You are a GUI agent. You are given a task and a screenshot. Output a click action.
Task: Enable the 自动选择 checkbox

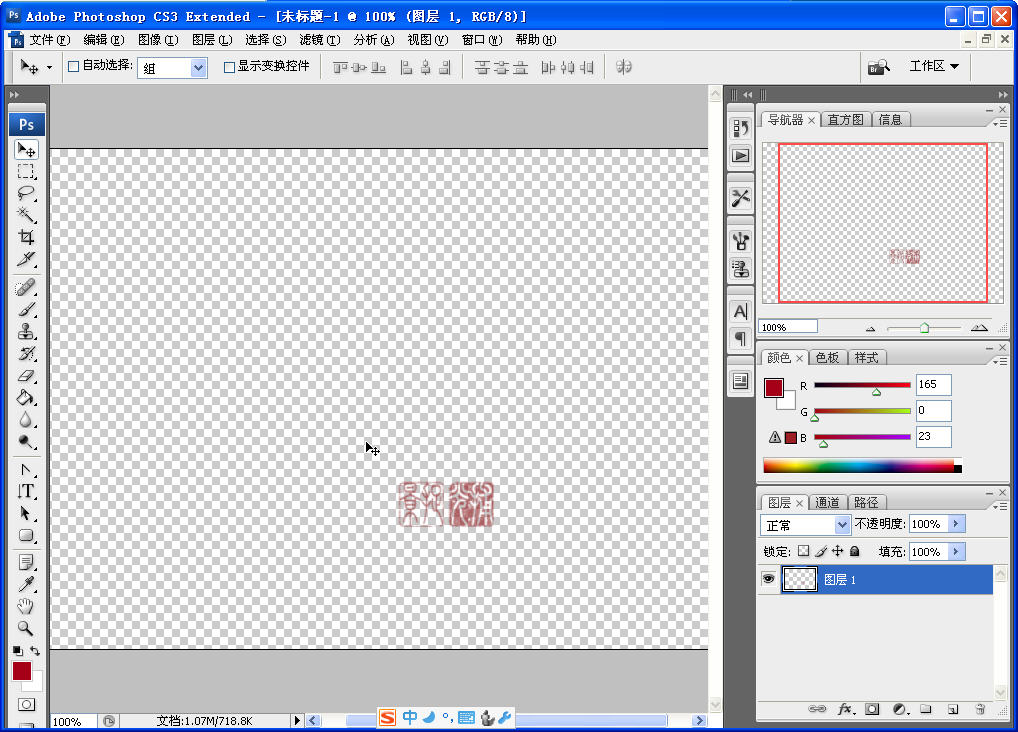(x=73, y=66)
